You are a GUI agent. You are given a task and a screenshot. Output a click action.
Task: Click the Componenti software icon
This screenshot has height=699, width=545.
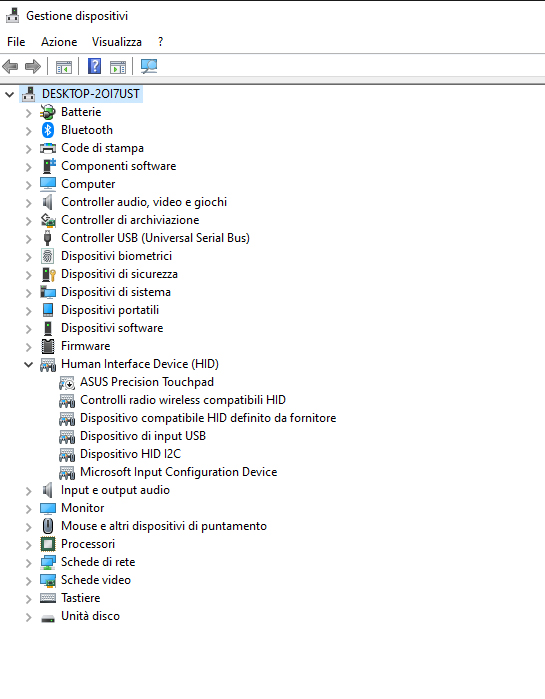[48, 166]
